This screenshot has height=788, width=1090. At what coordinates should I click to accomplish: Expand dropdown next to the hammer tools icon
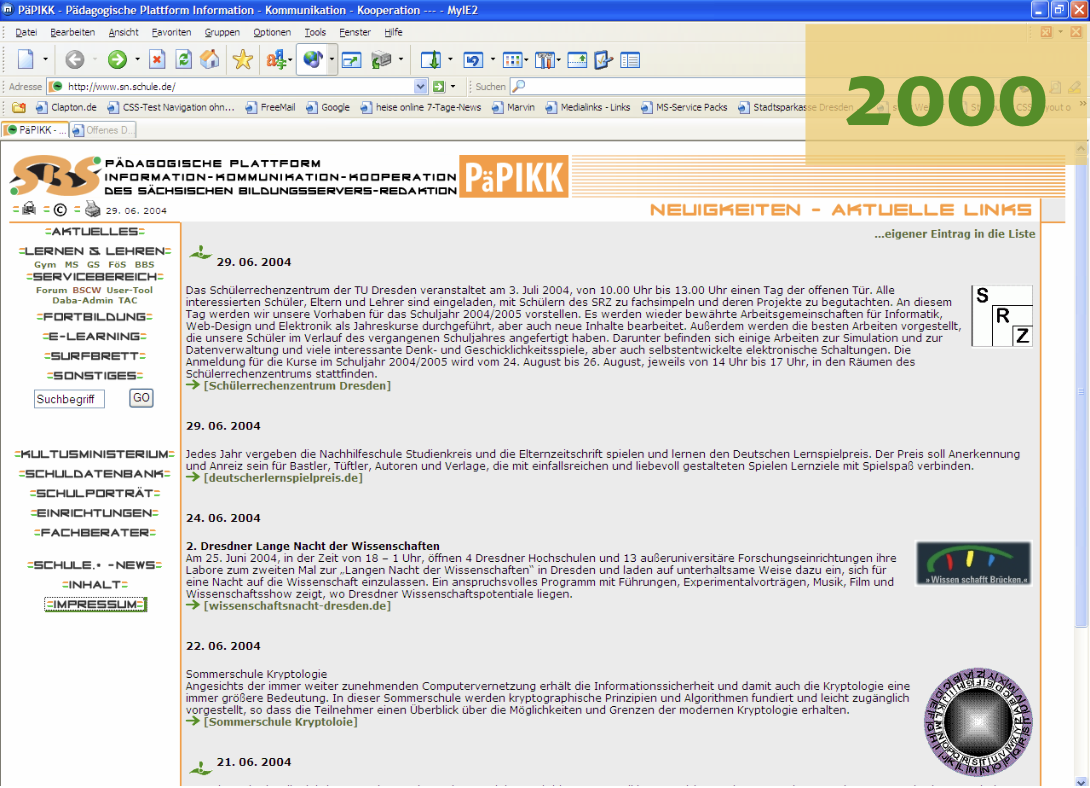(558, 60)
